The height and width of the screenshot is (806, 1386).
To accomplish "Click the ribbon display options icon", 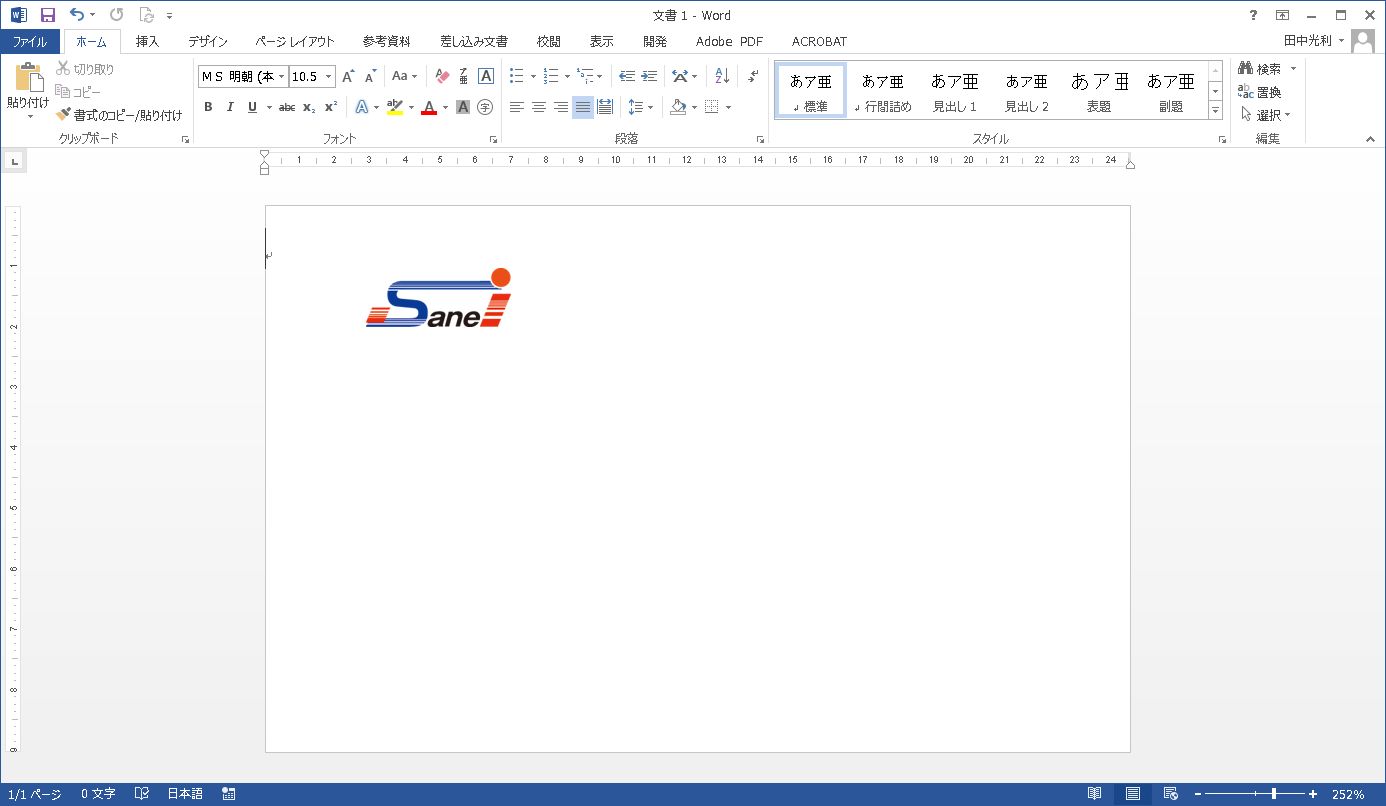I will (x=1282, y=15).
